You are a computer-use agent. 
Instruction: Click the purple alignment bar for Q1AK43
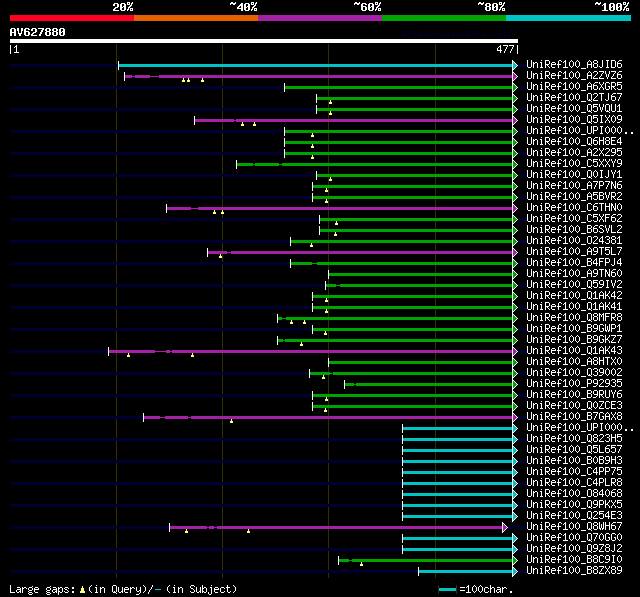(311, 351)
